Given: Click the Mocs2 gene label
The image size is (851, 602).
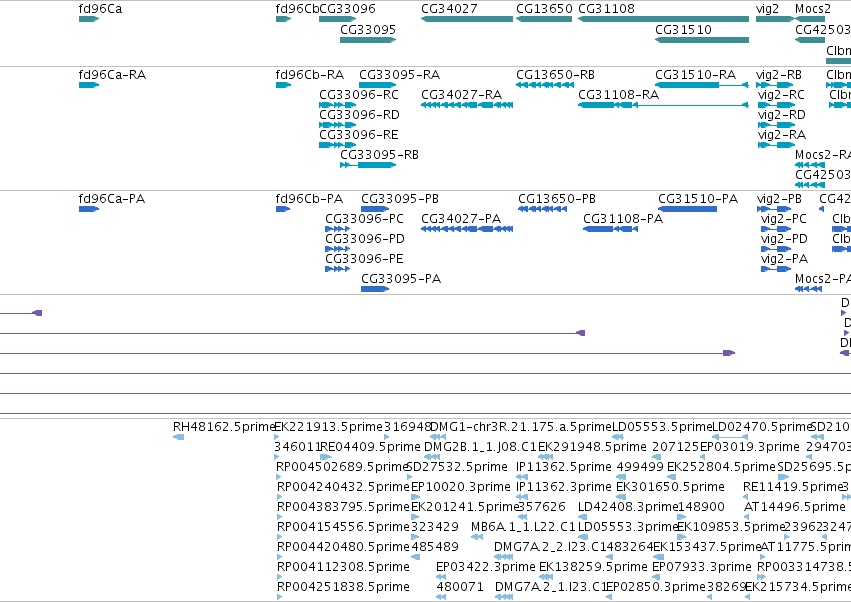Looking at the screenshot, I should pyautogui.click(x=812, y=9).
